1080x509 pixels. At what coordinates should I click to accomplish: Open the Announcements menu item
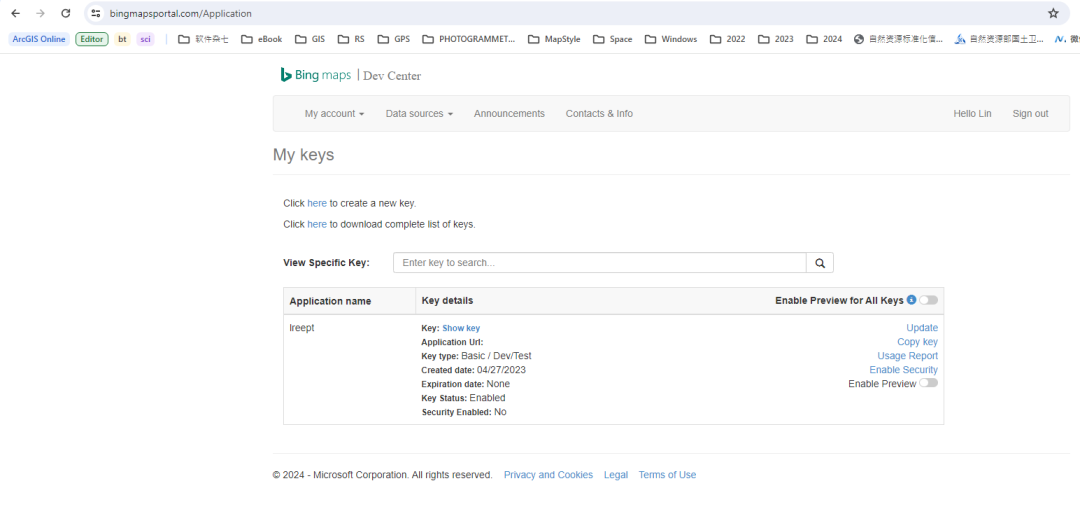(509, 114)
